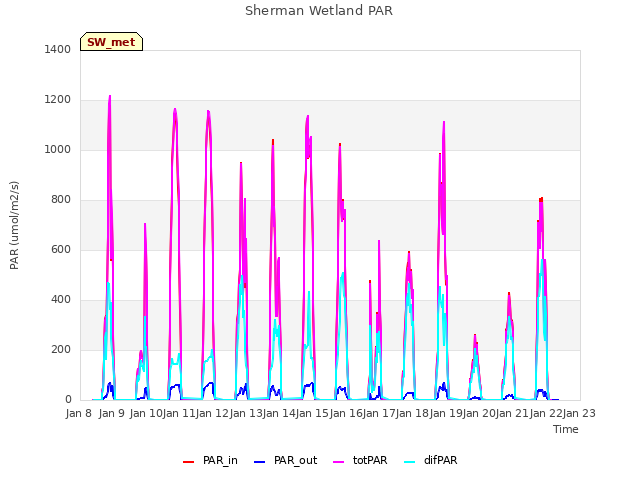640x480 pixels.
Task: Click the 600 y-axis tick label
Action: pyautogui.click(x=61, y=249)
